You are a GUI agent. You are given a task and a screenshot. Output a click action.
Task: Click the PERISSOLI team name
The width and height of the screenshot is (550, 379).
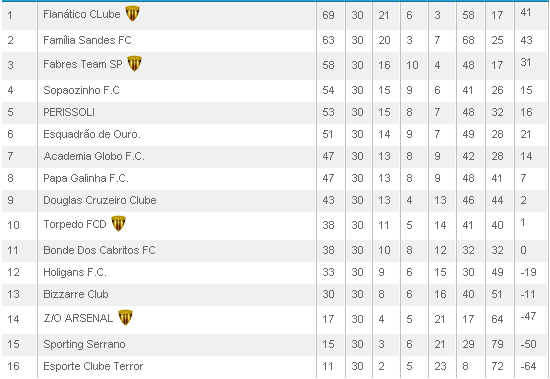click(69, 112)
